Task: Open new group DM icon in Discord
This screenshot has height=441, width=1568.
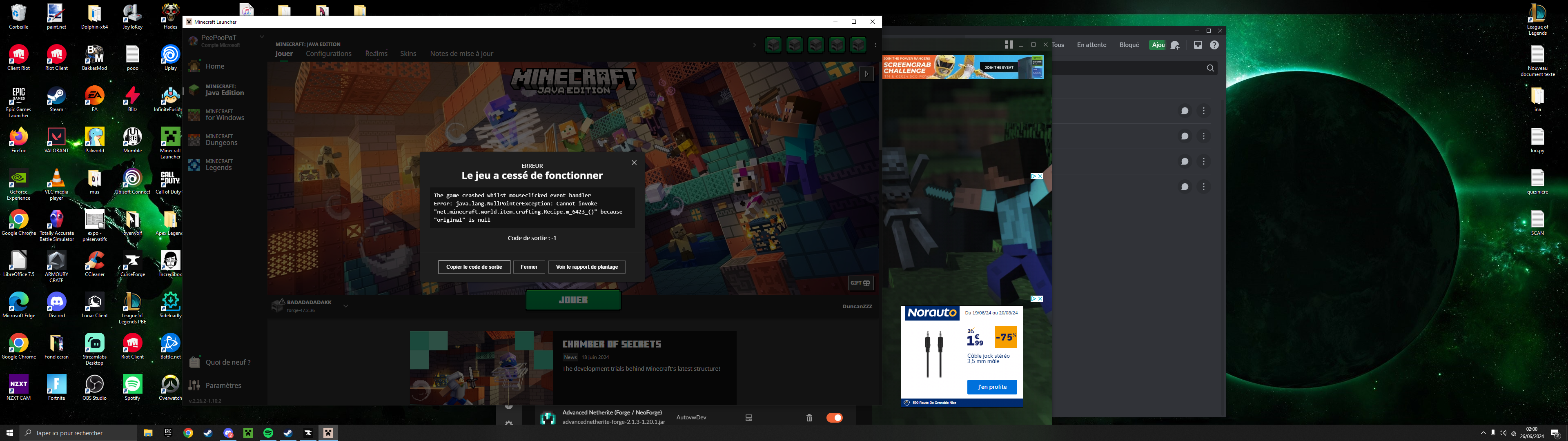Action: pyautogui.click(x=1176, y=45)
